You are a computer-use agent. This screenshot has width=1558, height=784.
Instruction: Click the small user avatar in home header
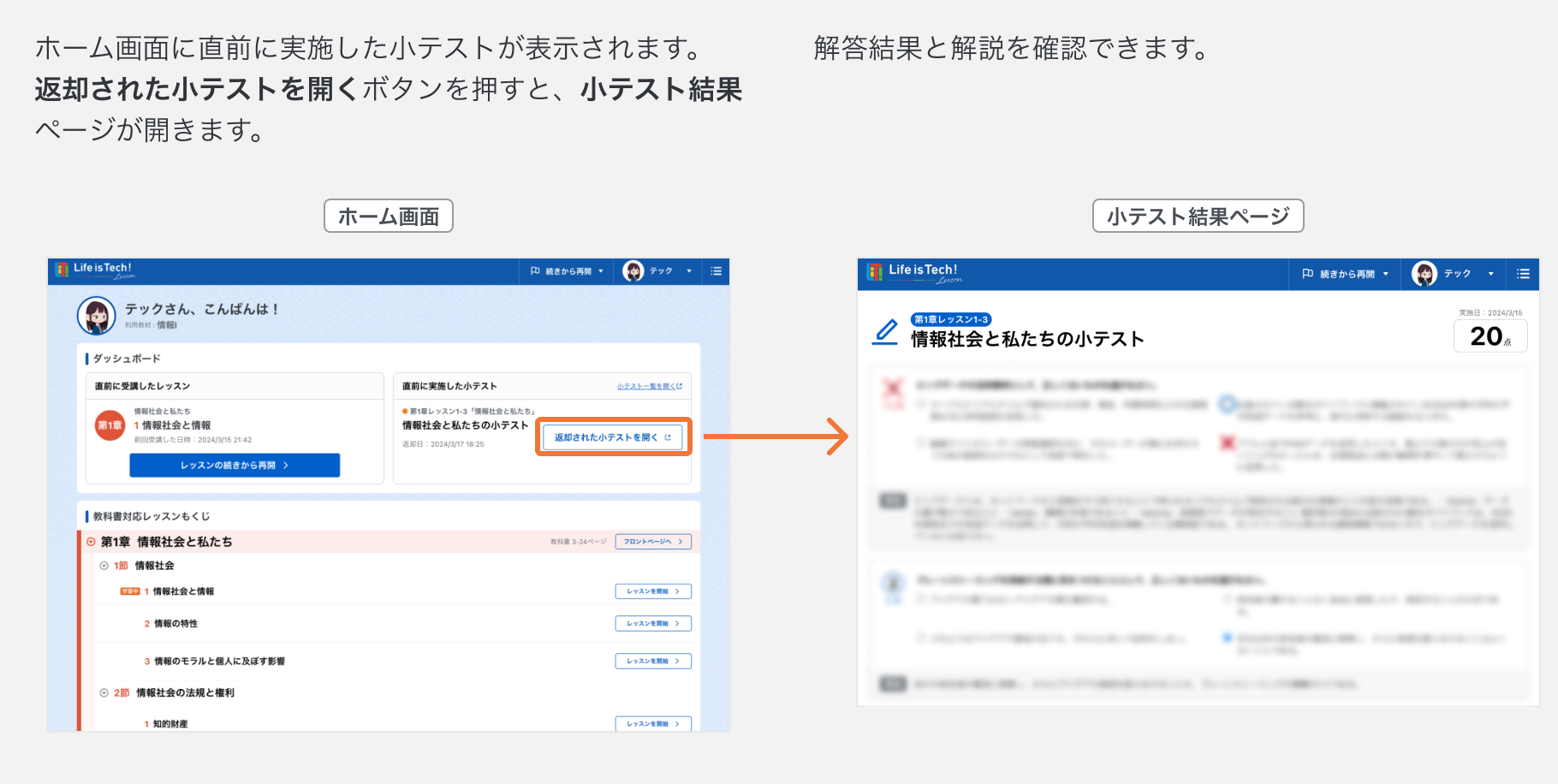[633, 271]
